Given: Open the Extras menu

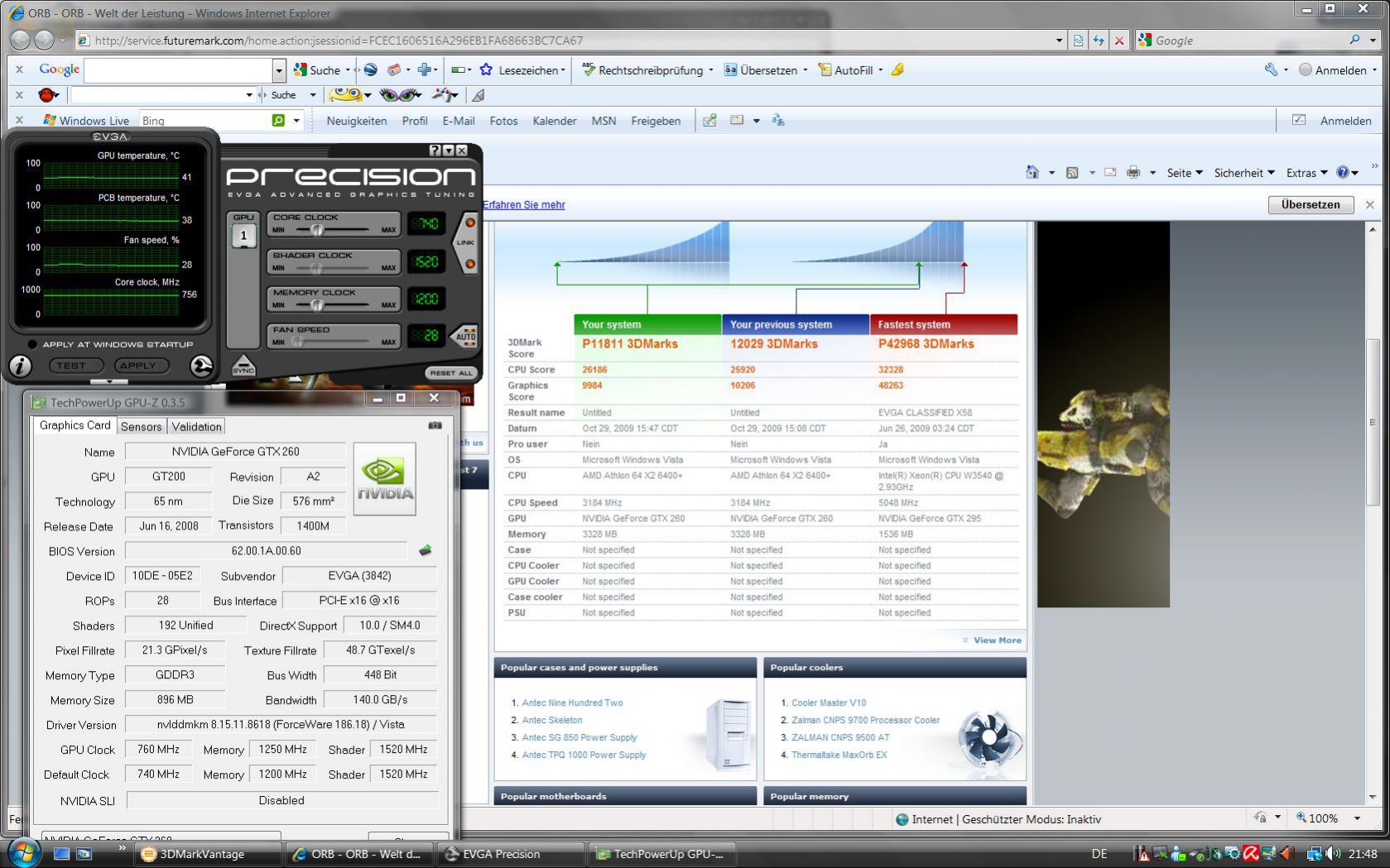Looking at the screenshot, I should pyautogui.click(x=1306, y=172).
